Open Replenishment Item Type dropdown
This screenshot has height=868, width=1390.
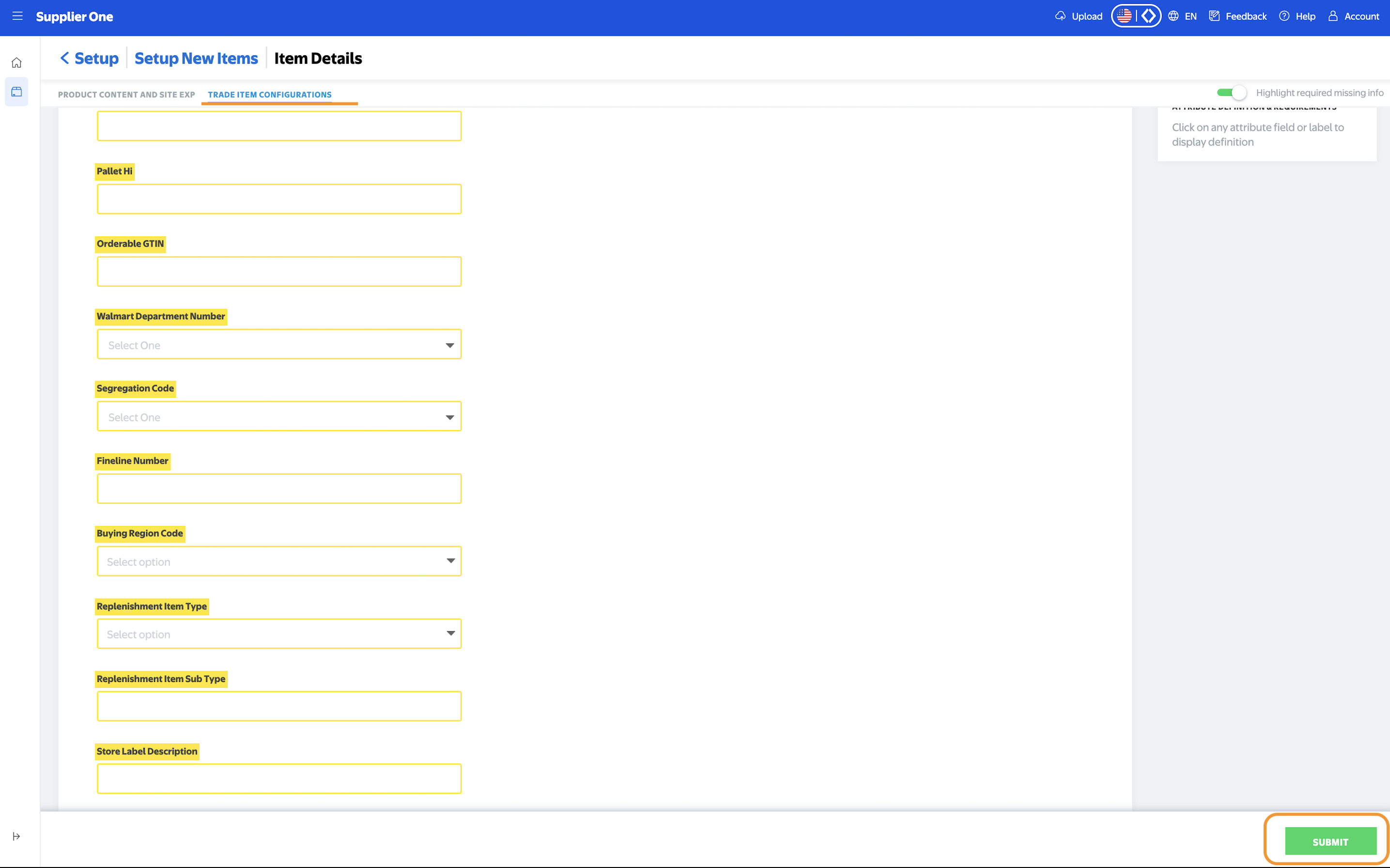(x=279, y=634)
